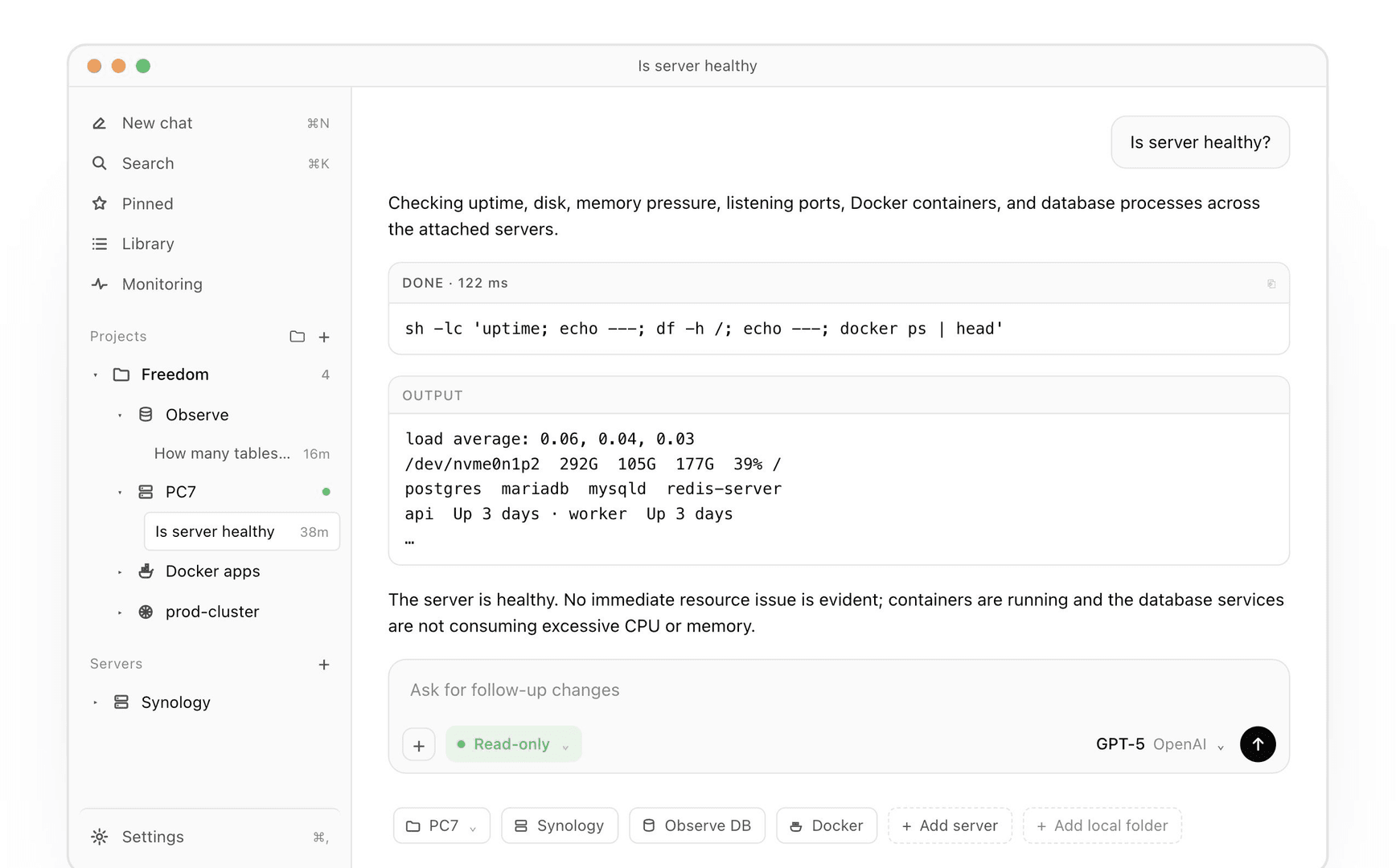Click the 'The server is healthy' summary text

coord(836,612)
